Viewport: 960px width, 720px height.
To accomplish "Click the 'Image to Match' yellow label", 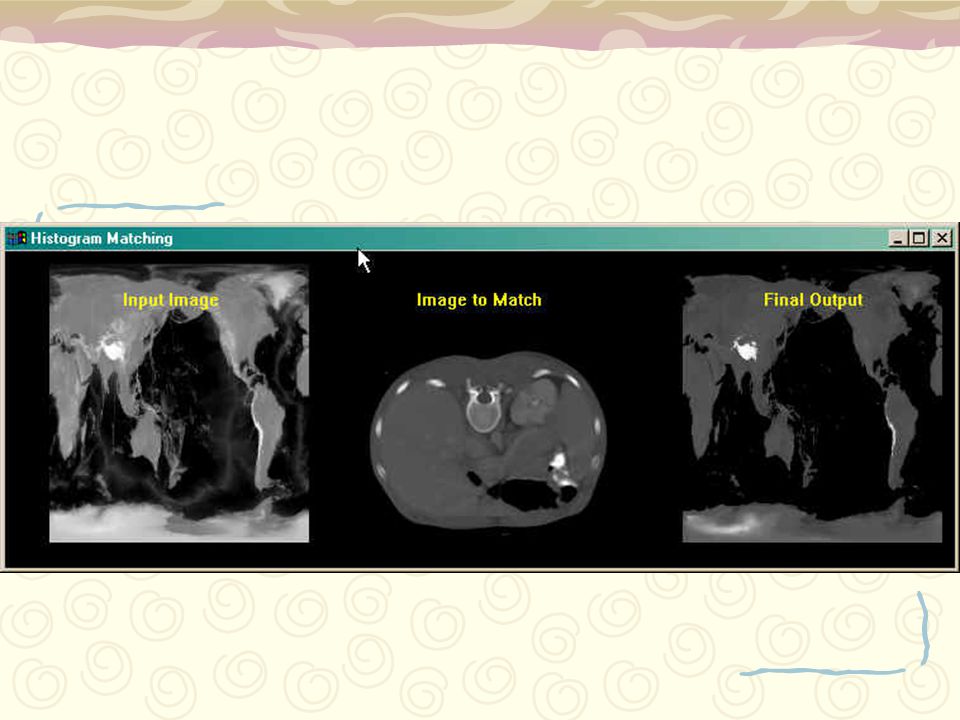I will [x=479, y=300].
